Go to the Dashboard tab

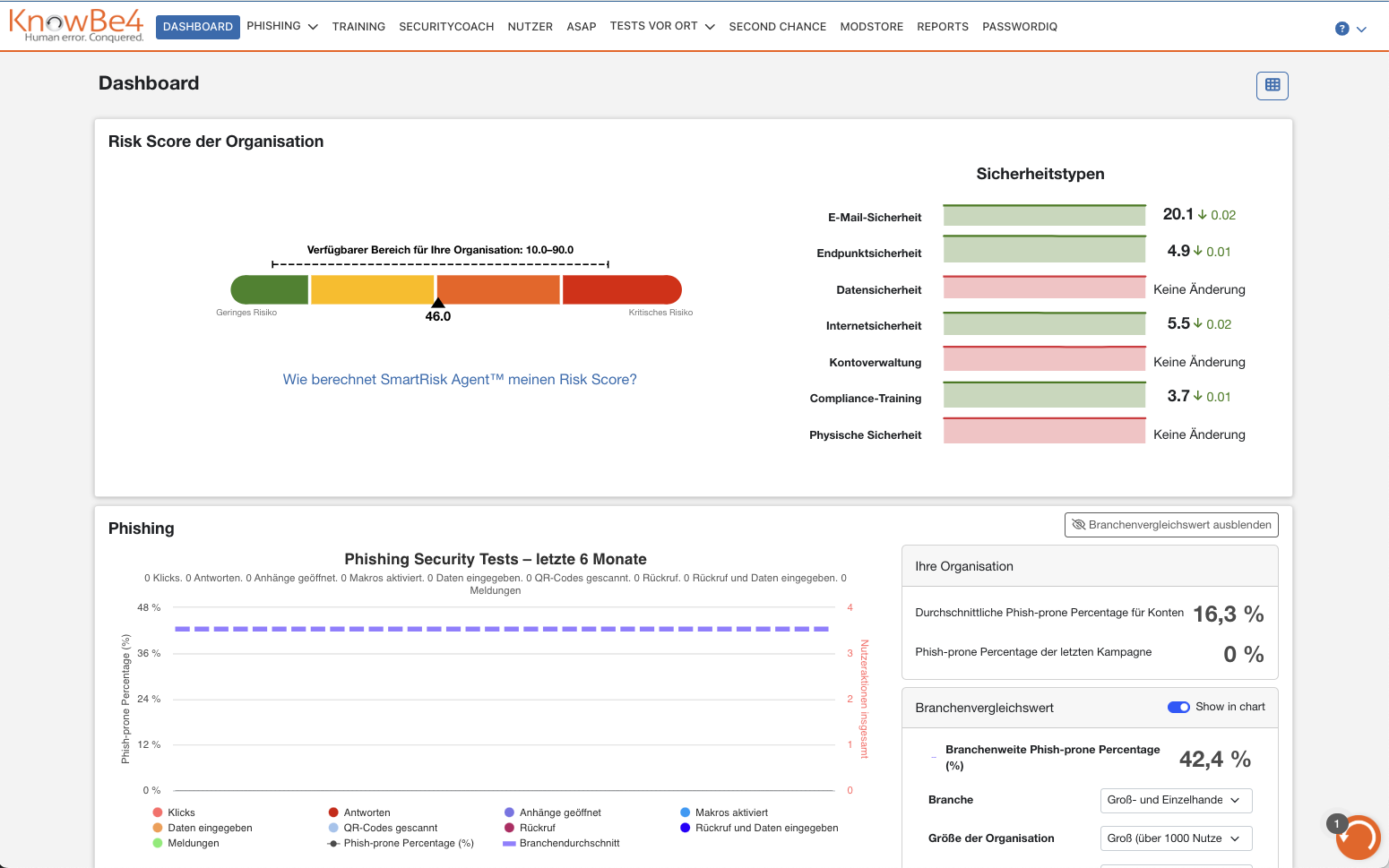198,27
